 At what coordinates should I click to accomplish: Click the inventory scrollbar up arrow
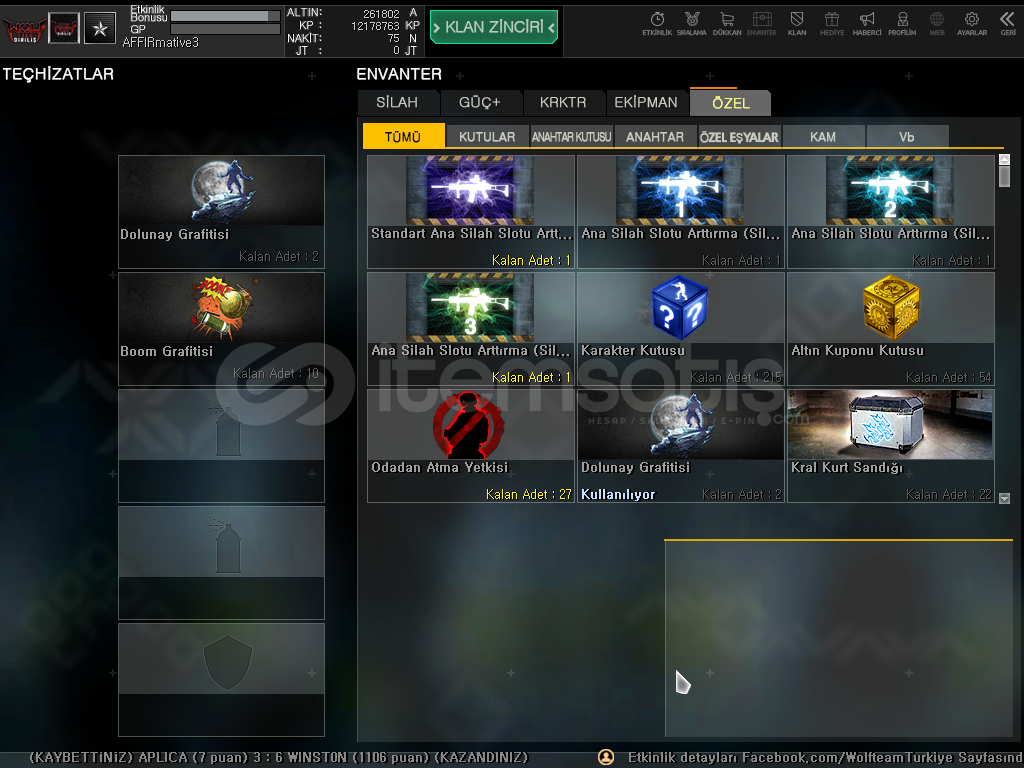1004,159
